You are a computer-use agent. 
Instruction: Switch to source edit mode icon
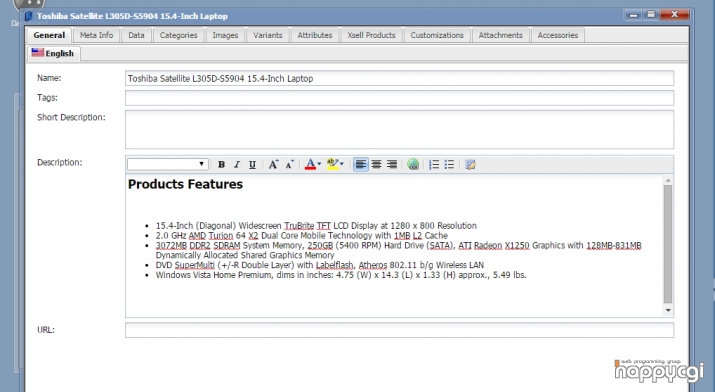(x=471, y=165)
